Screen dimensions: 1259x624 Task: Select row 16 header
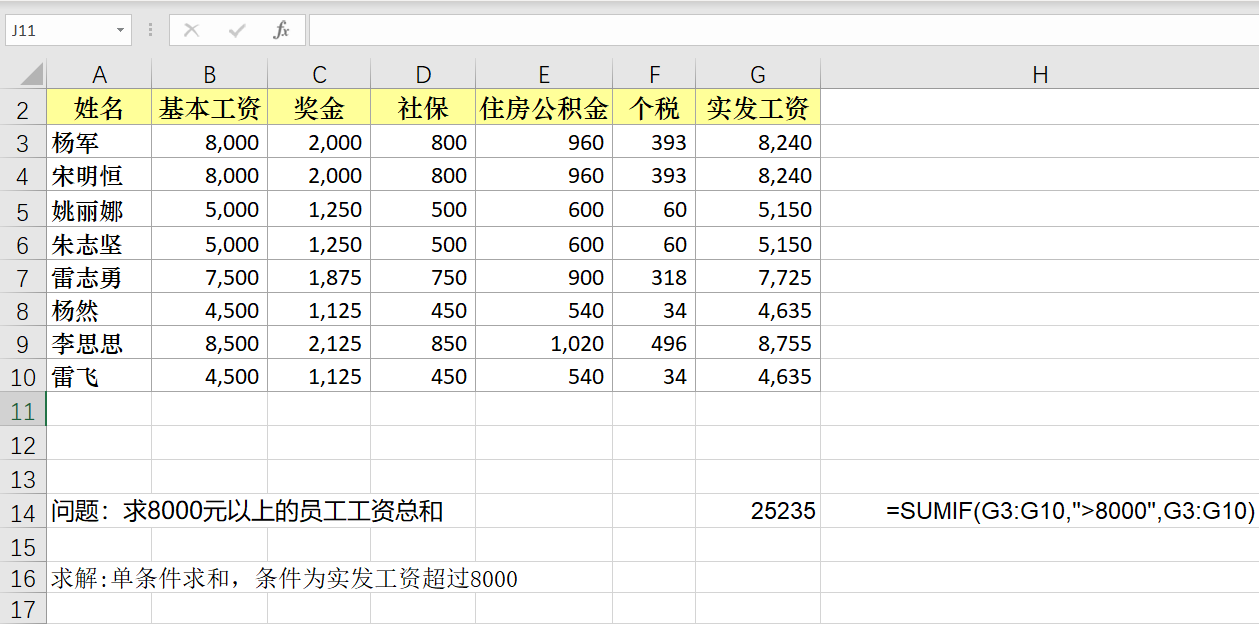tap(23, 579)
